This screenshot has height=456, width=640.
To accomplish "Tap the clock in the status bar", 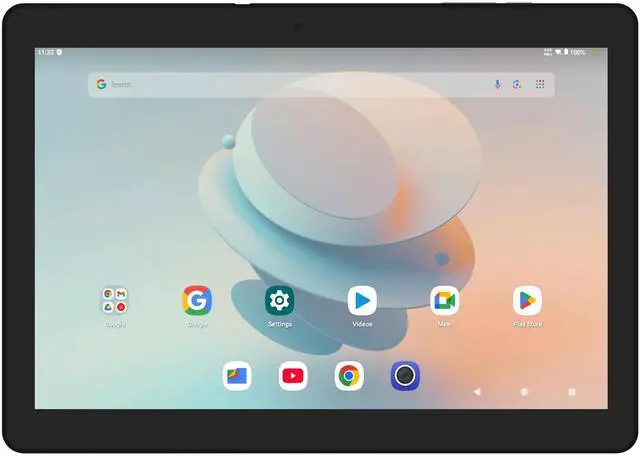I will [46, 52].
